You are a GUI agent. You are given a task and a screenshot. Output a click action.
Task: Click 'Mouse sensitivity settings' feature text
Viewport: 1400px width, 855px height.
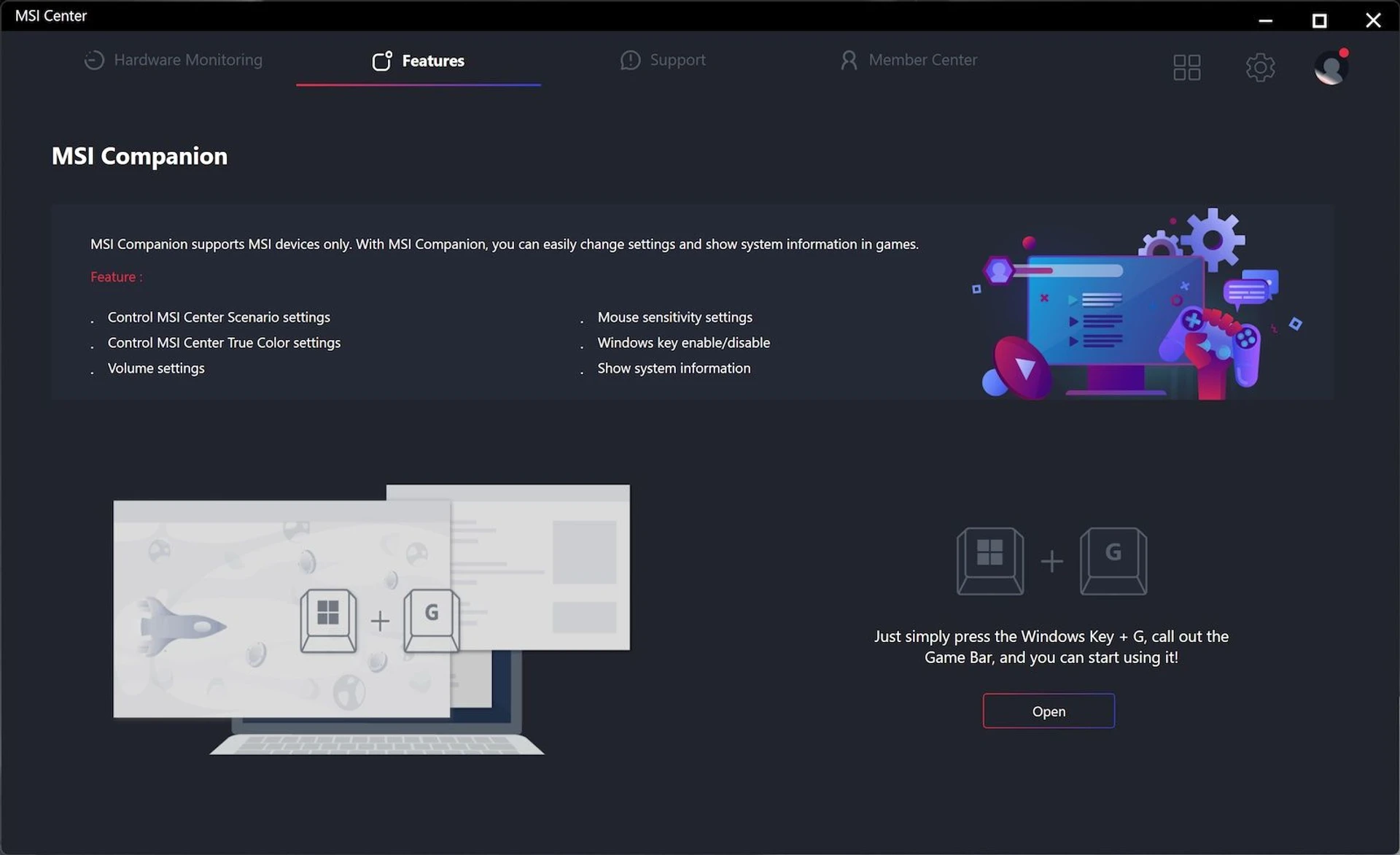[x=674, y=317]
